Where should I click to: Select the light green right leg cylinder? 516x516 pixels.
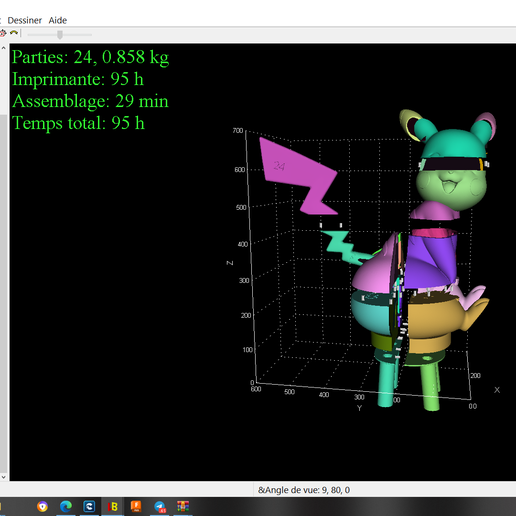(430, 387)
